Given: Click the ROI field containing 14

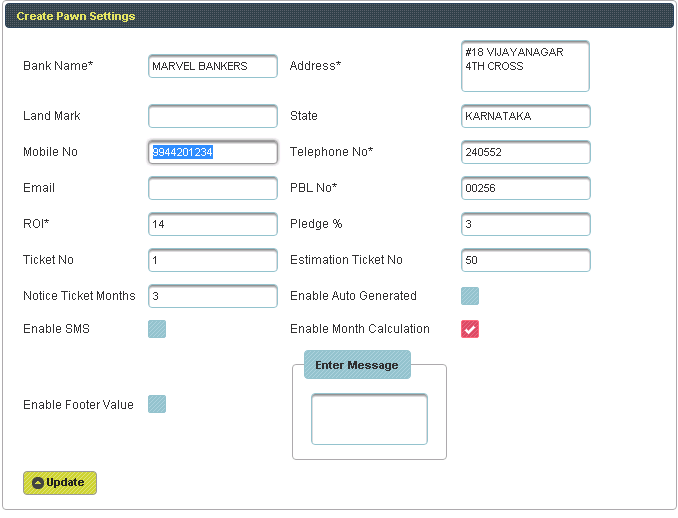Looking at the screenshot, I should [212, 224].
